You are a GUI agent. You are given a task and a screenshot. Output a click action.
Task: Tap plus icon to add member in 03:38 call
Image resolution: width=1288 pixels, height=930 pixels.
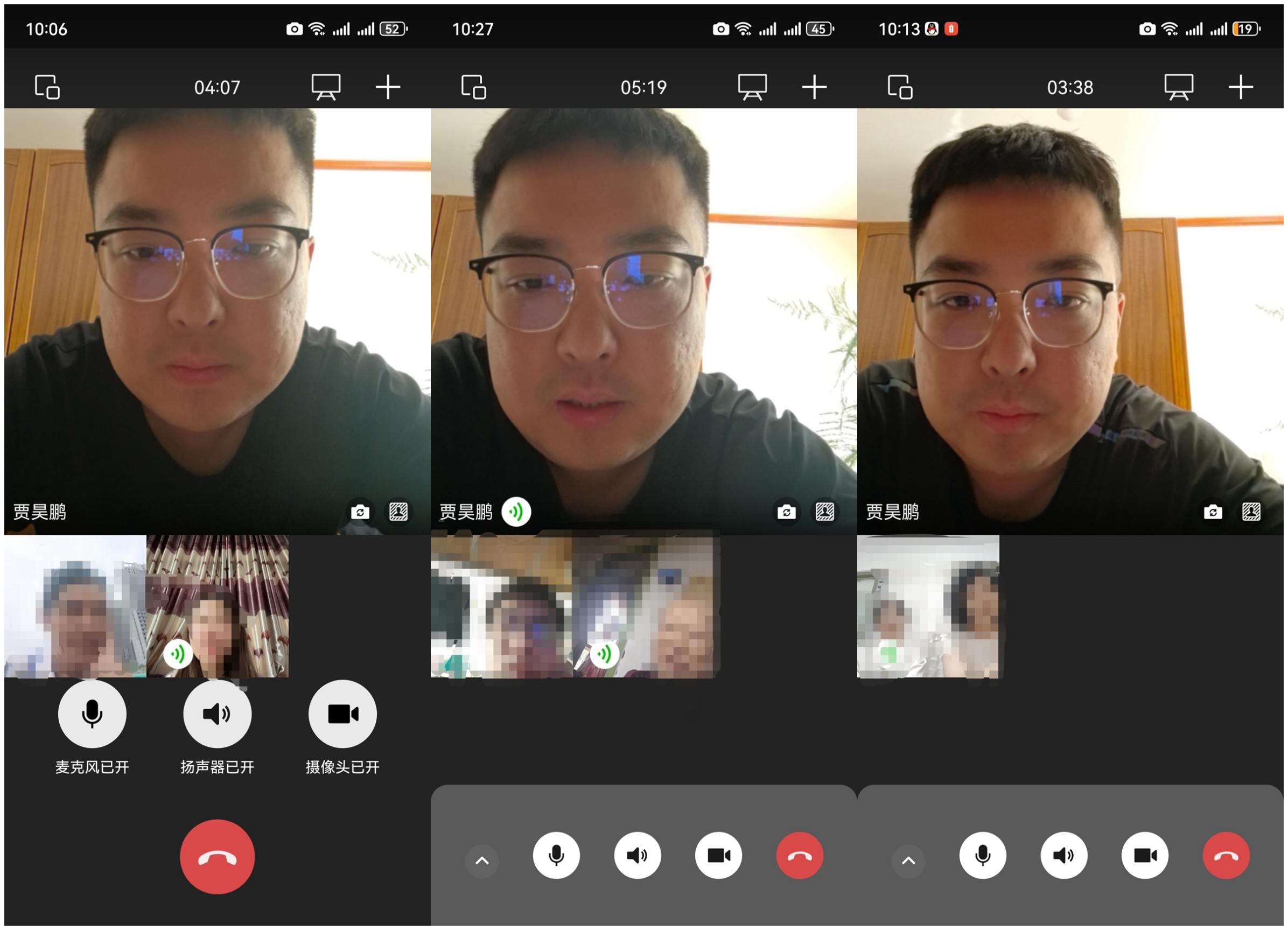coord(1240,87)
